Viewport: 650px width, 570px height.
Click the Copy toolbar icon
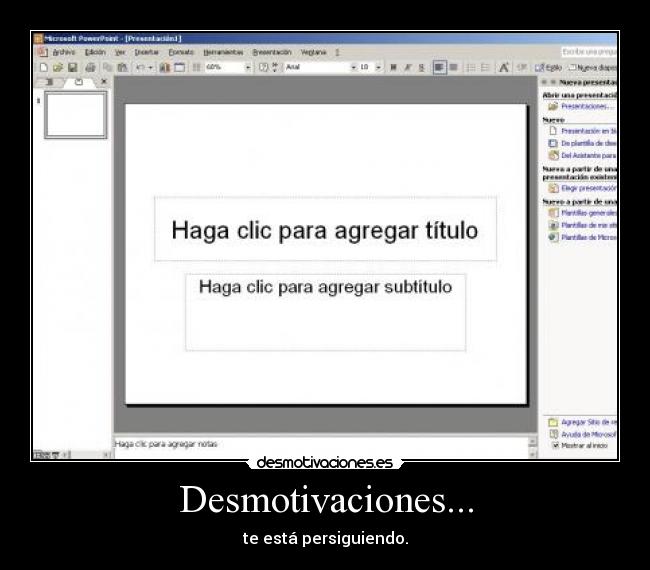[x=108, y=67]
